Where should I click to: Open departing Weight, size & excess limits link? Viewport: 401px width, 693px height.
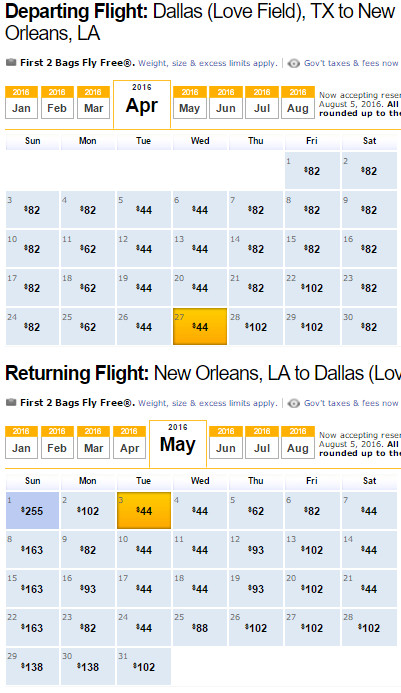(x=208, y=63)
